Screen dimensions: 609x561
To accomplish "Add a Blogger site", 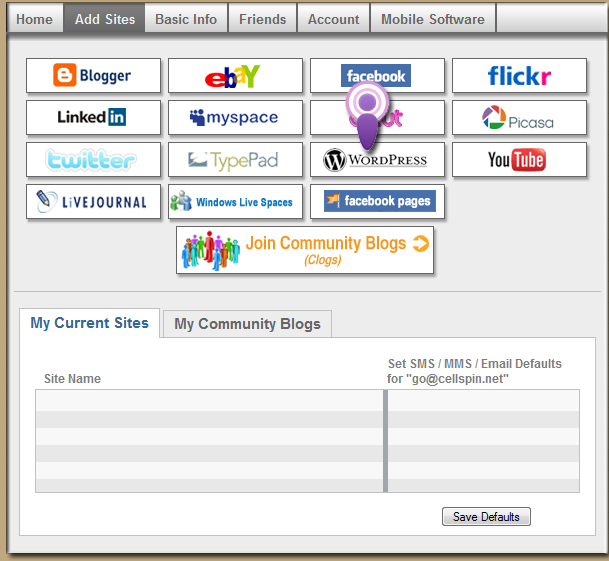I will 93,75.
